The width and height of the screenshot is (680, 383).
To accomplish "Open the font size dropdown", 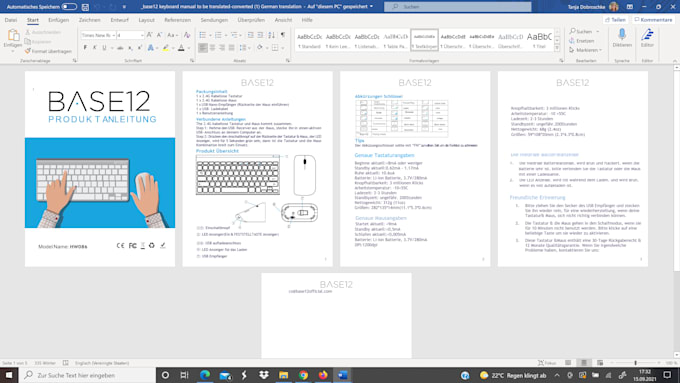I will coord(142,35).
